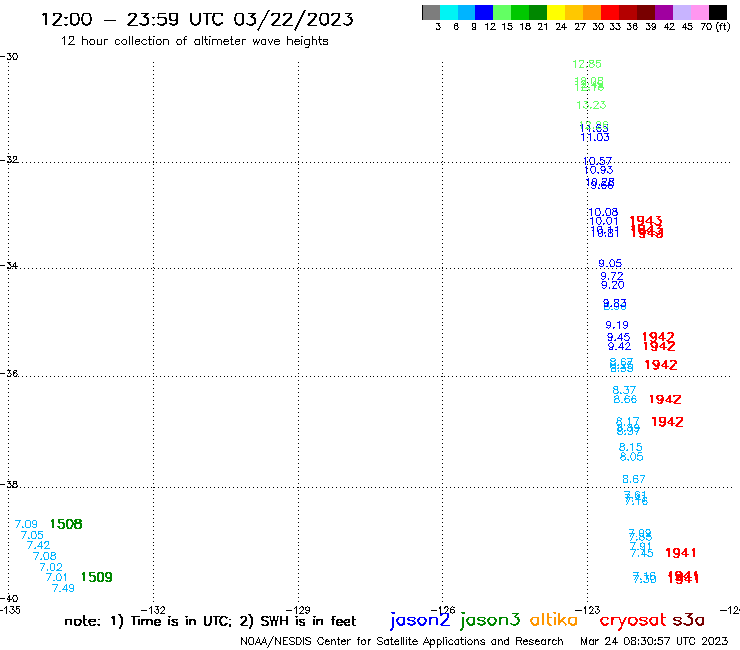Click the wave height value "8.67"
The image size is (740, 650).
tap(633, 479)
